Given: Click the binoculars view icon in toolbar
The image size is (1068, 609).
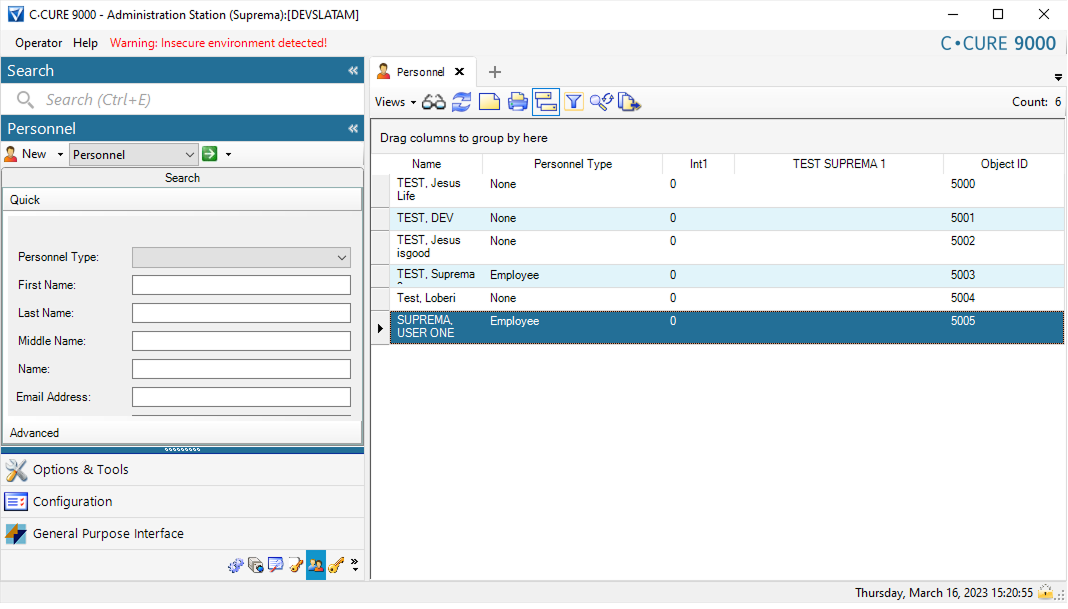Looking at the screenshot, I should coord(433,102).
